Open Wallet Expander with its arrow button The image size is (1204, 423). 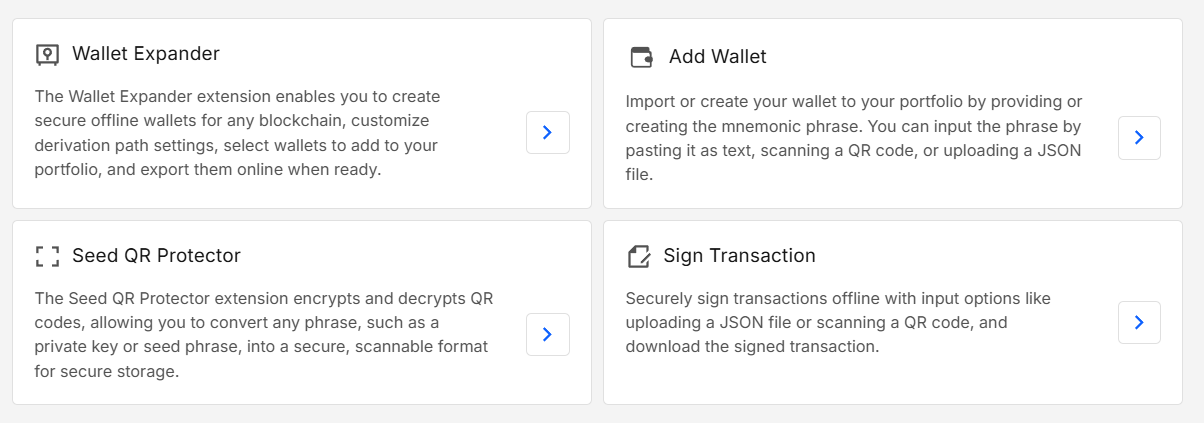click(547, 132)
